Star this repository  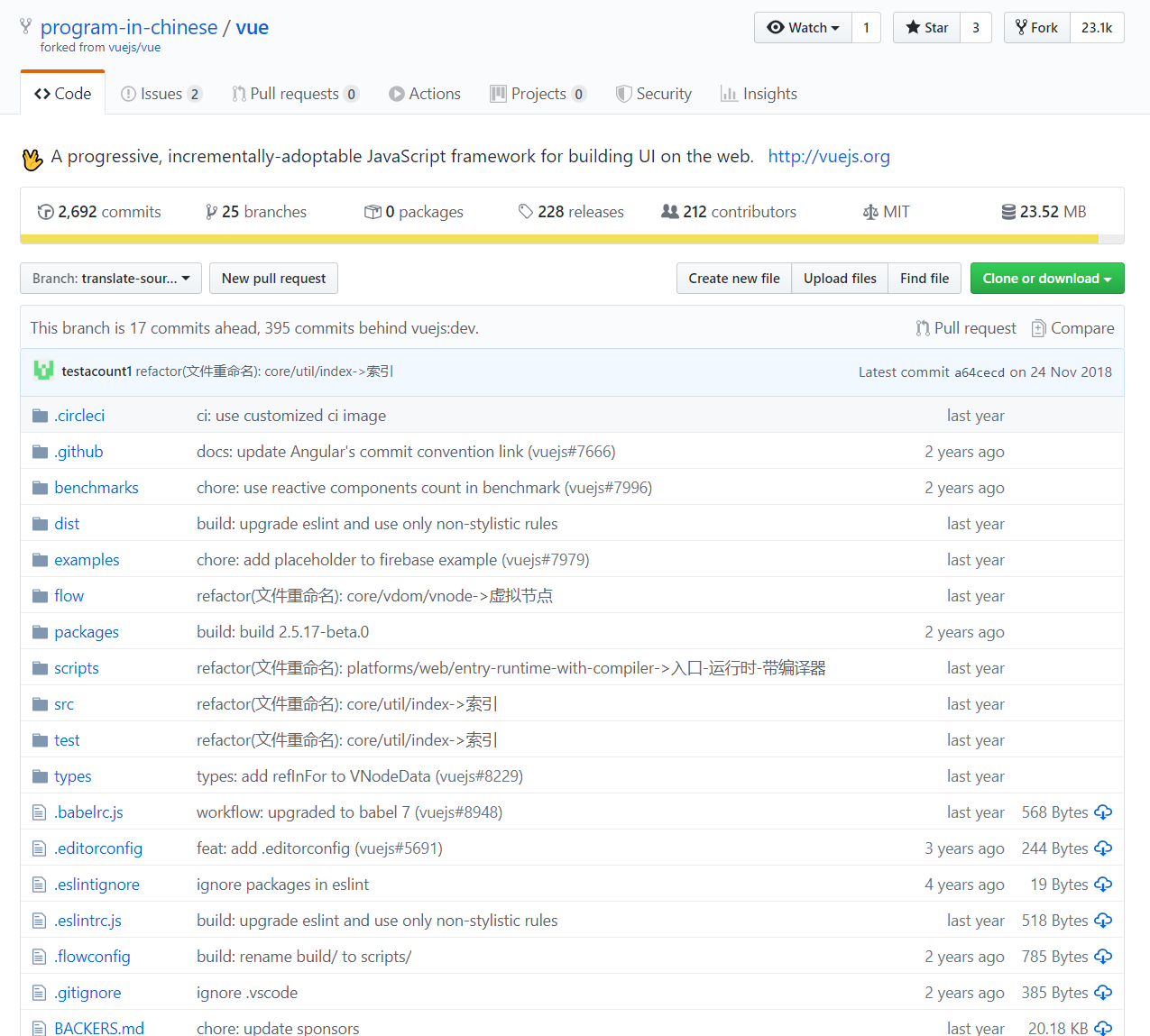926,27
